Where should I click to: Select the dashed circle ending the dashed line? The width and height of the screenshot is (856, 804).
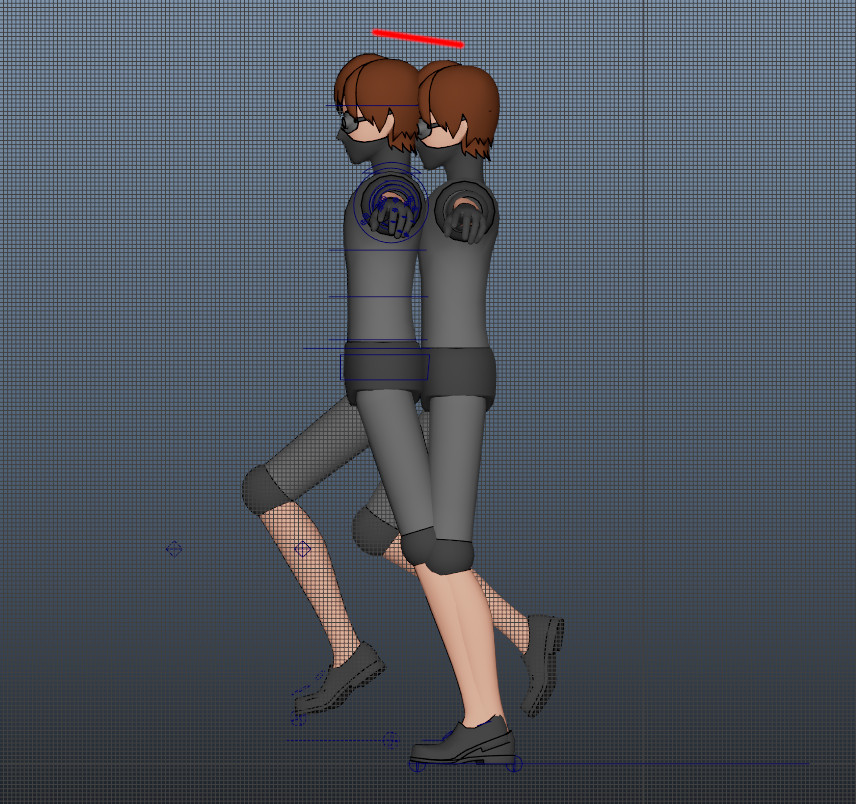[390, 740]
